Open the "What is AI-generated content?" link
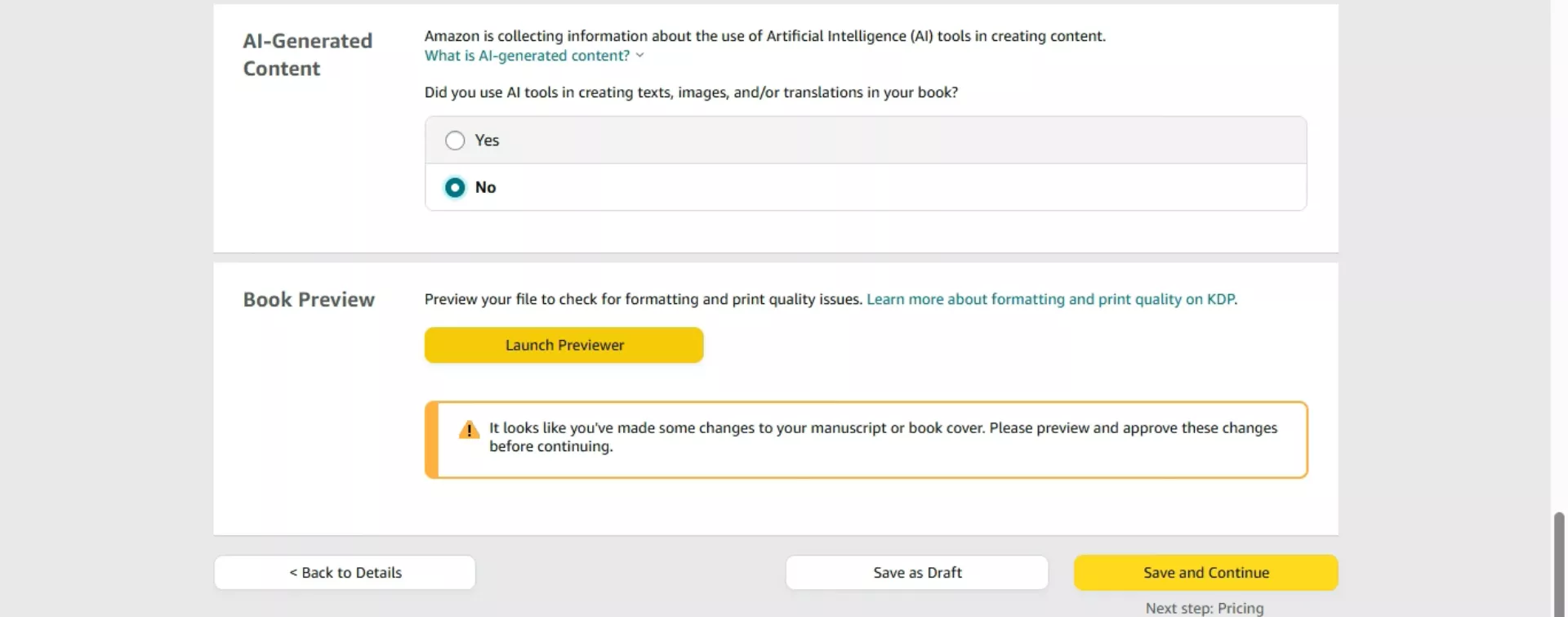Viewport: 1568px width, 617px height. [x=527, y=56]
